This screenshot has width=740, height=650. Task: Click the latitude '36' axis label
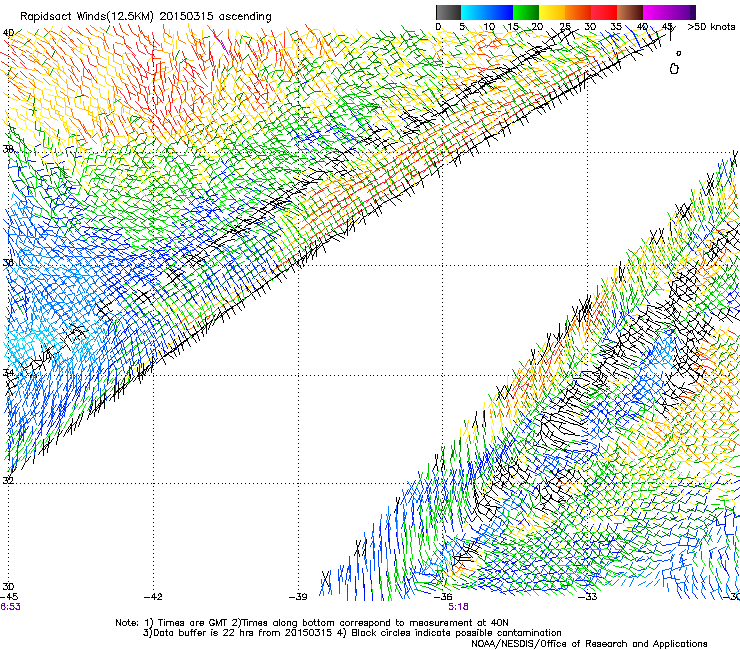(8, 263)
